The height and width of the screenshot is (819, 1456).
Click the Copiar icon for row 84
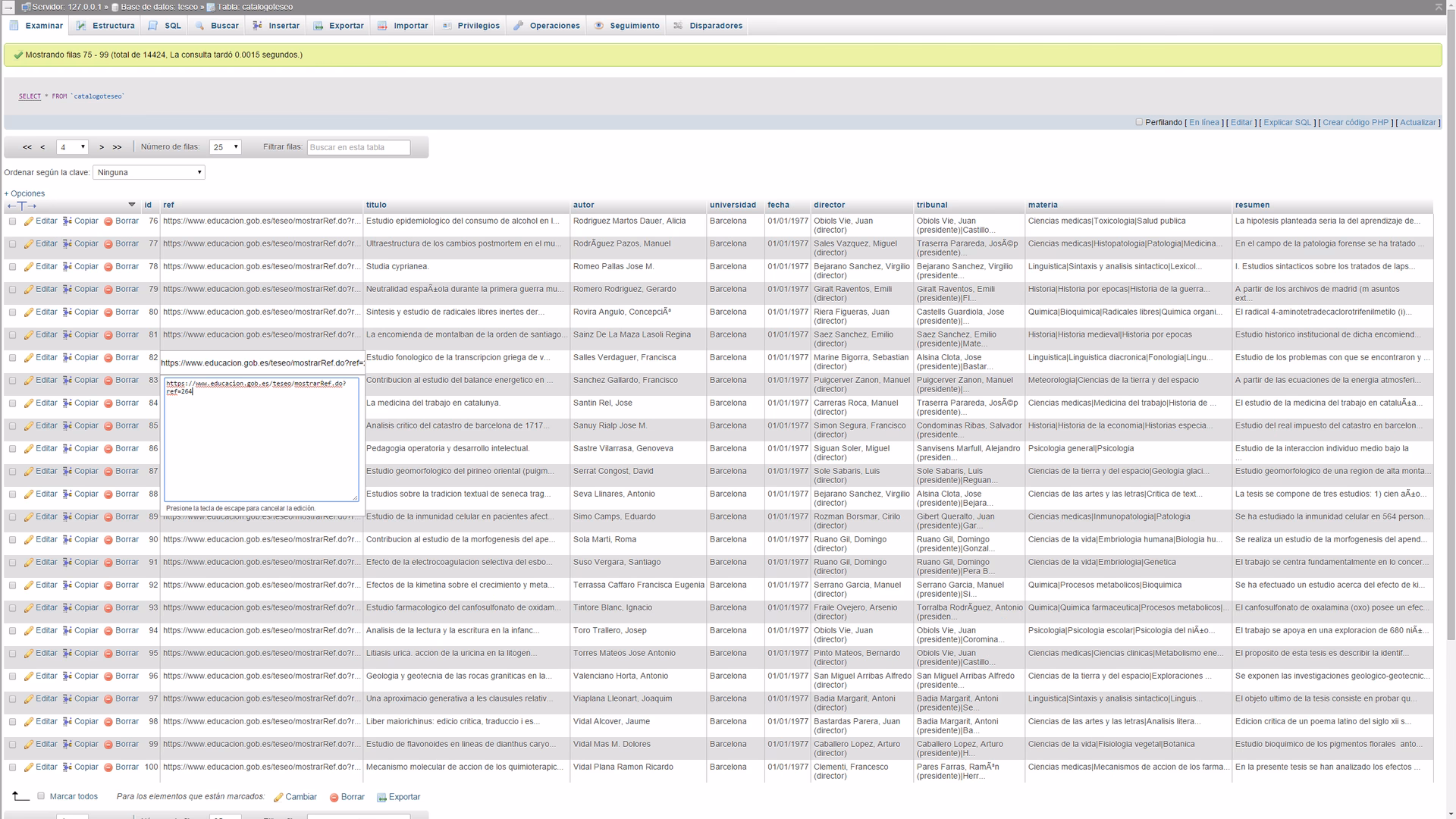tap(67, 403)
